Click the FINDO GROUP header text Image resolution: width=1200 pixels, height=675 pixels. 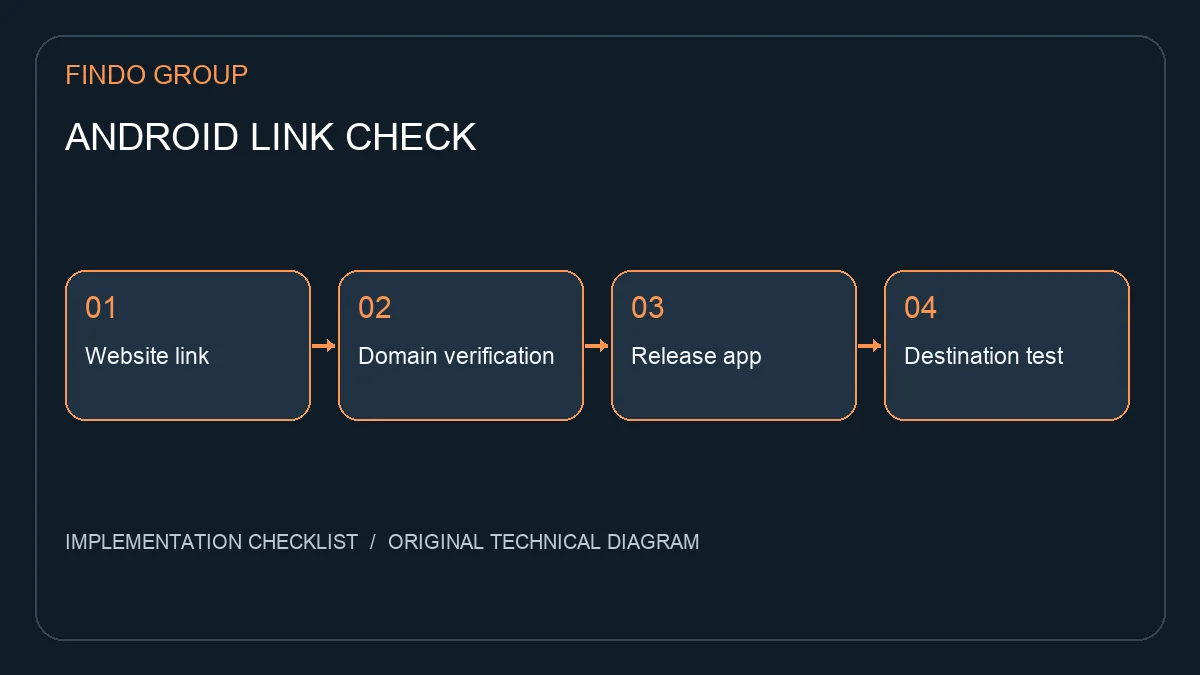(156, 75)
